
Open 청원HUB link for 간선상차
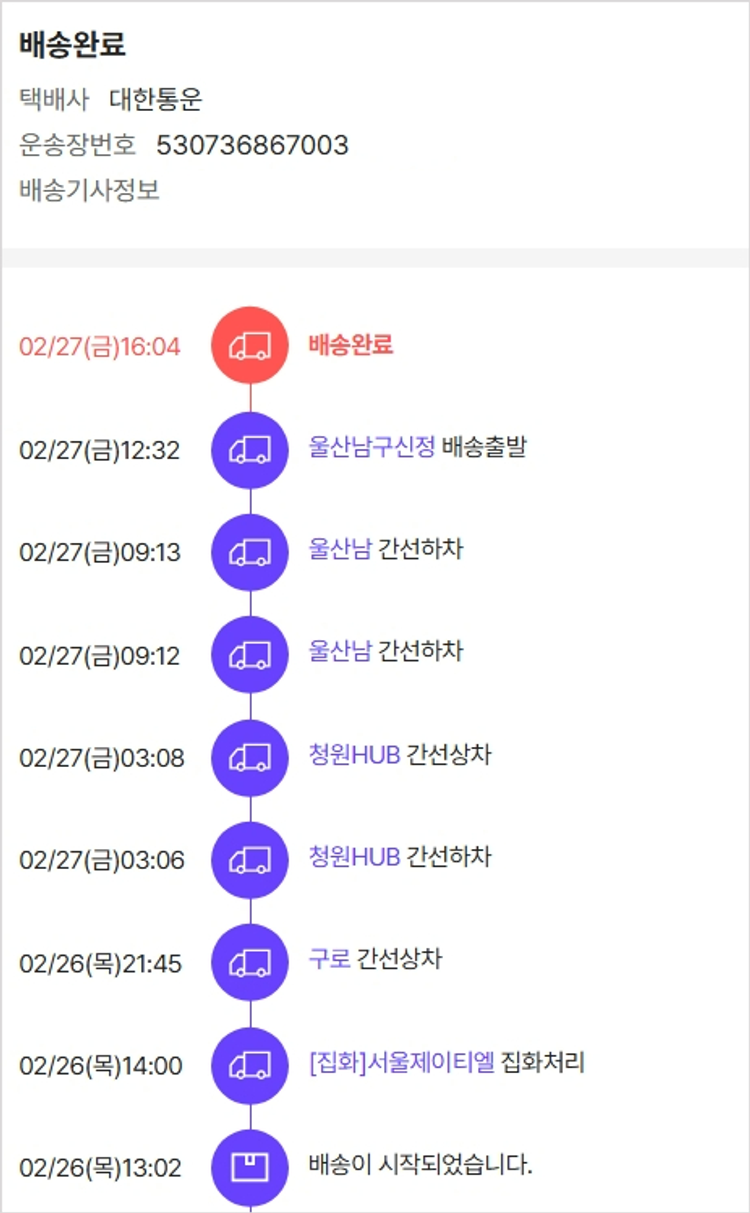pos(355,755)
